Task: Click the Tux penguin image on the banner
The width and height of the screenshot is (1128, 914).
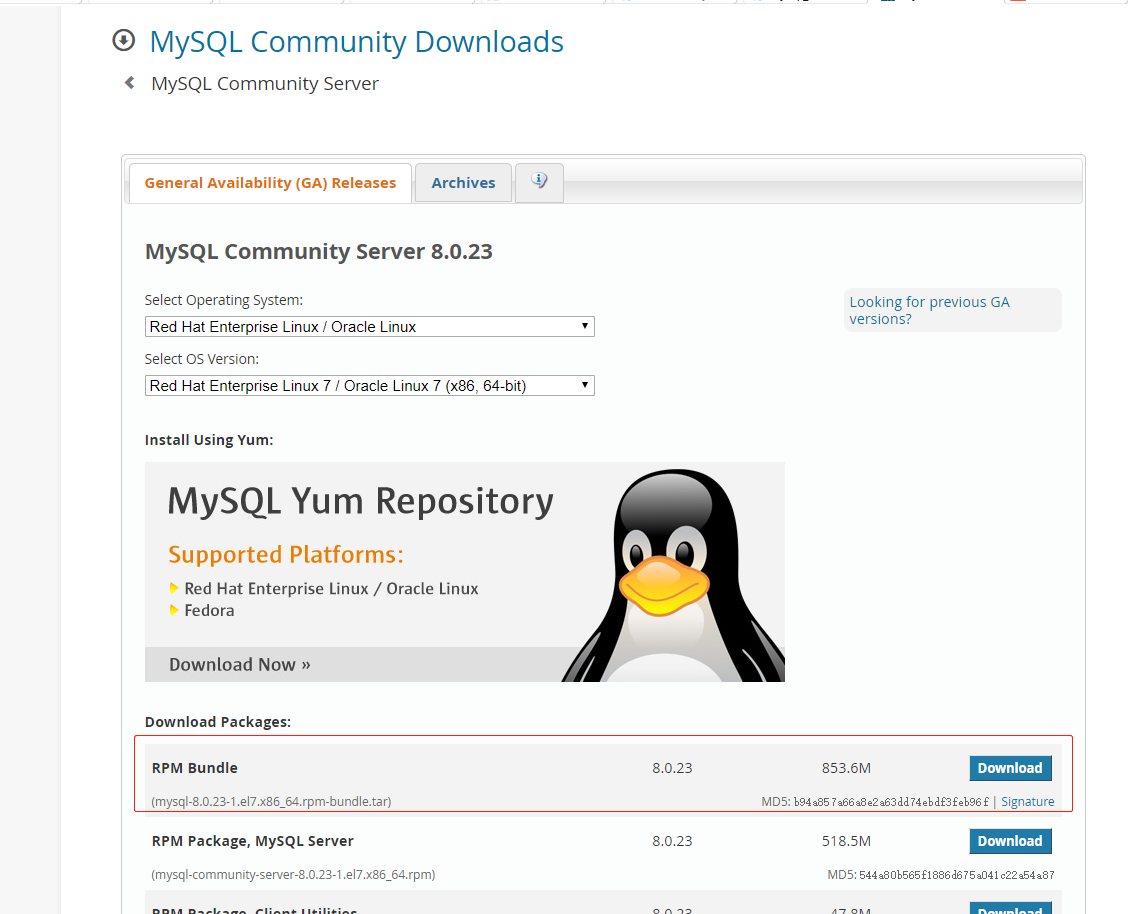Action: 673,575
